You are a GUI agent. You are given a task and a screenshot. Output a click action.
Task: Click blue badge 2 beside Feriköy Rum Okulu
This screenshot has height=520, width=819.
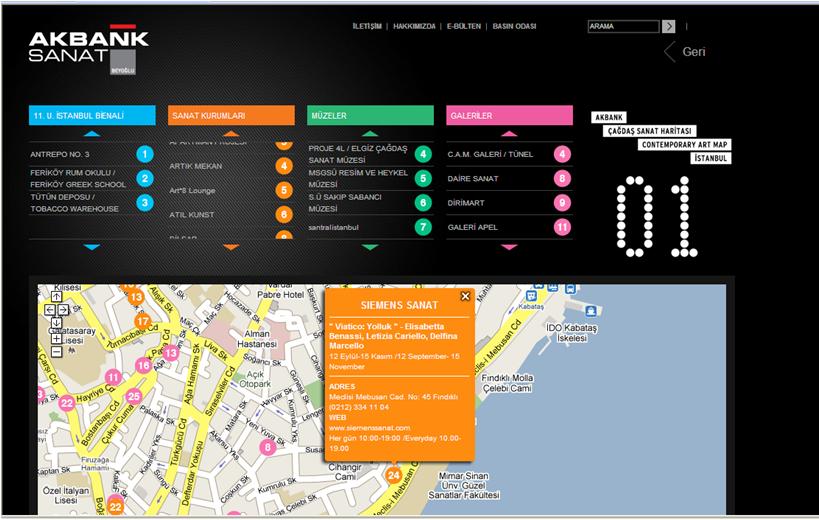pyautogui.click(x=145, y=179)
